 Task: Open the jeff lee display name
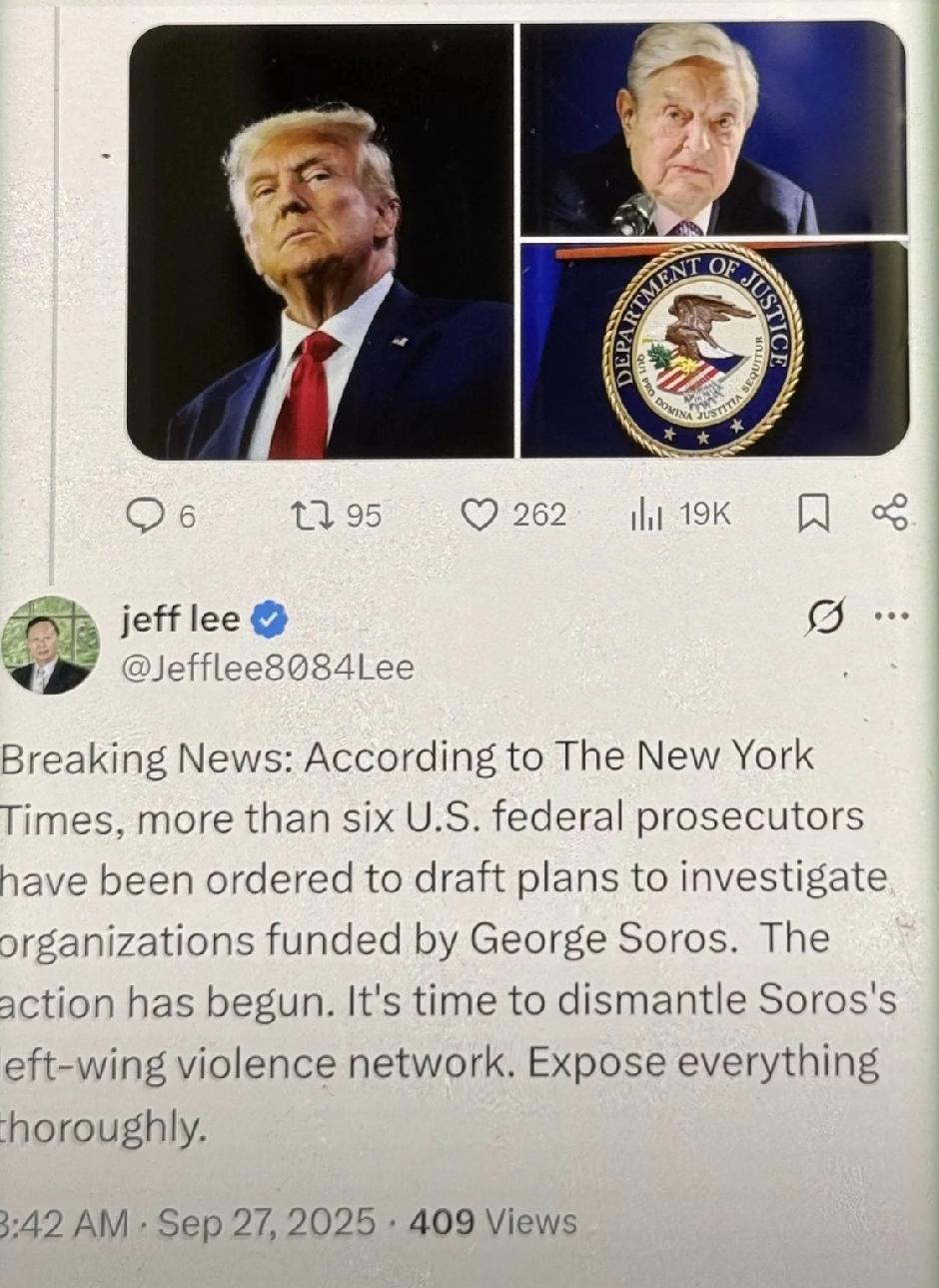click(x=181, y=619)
